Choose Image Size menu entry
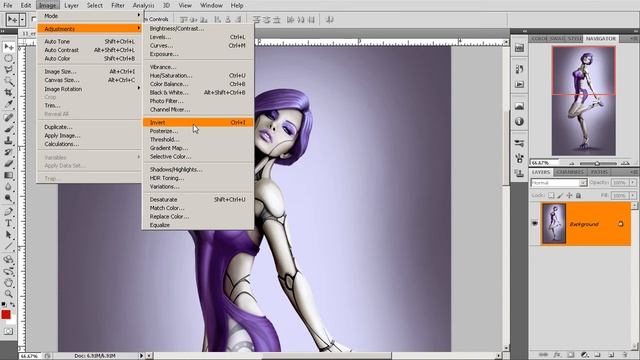This screenshot has height=360, width=640. point(90,71)
